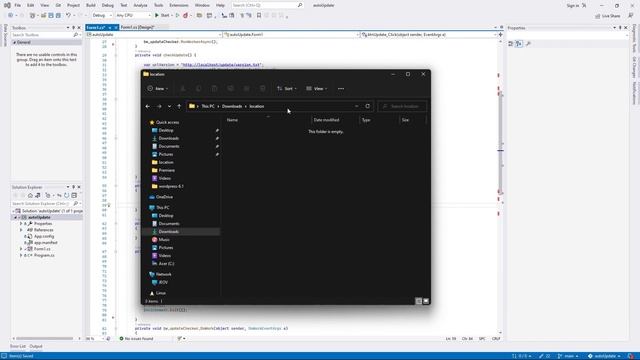Viewport: 640px width, 360px height.
Task: Expand the References node in Solution Explorer
Action: click(x=21, y=230)
